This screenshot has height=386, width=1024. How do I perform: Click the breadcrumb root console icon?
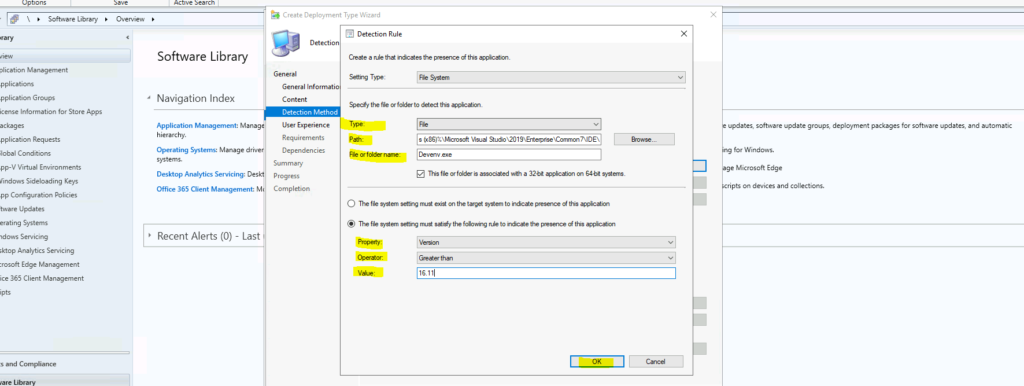pos(14,19)
